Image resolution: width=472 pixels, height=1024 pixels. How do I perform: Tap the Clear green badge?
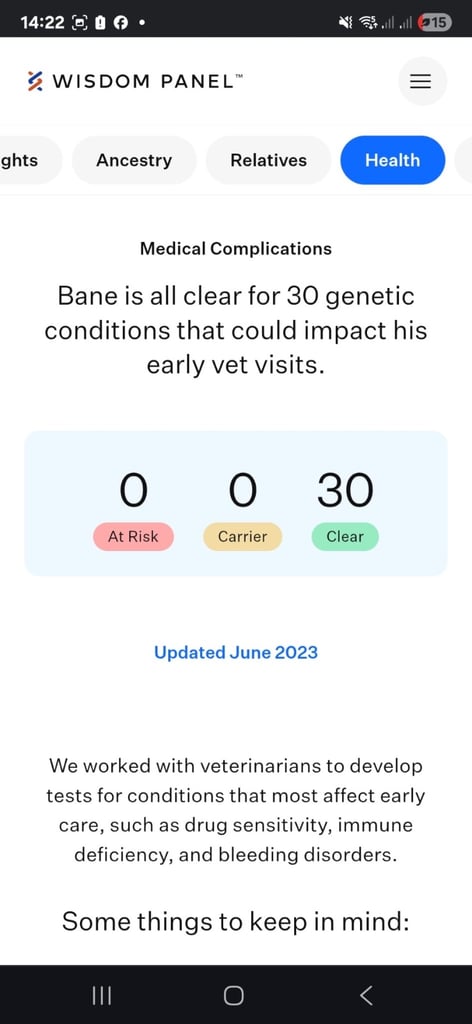[345, 537]
